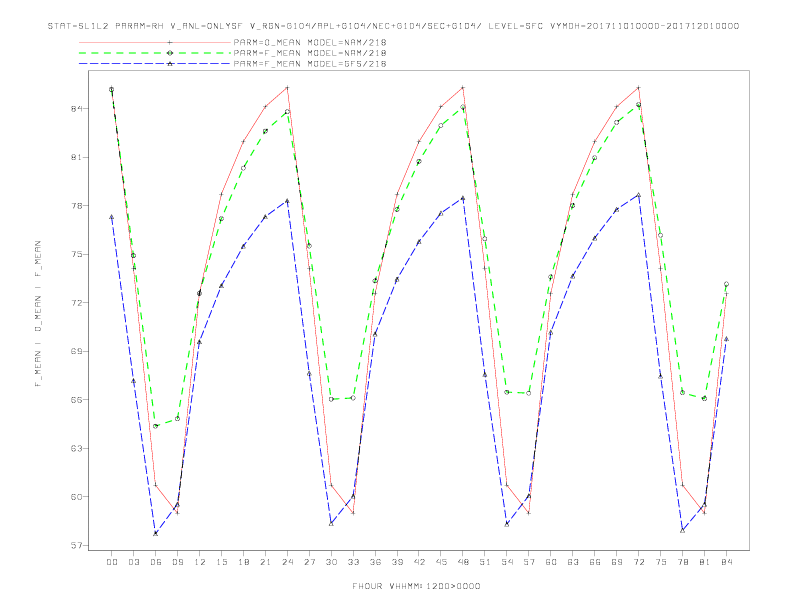Click x-axis forecast hour label 63

coord(573,562)
